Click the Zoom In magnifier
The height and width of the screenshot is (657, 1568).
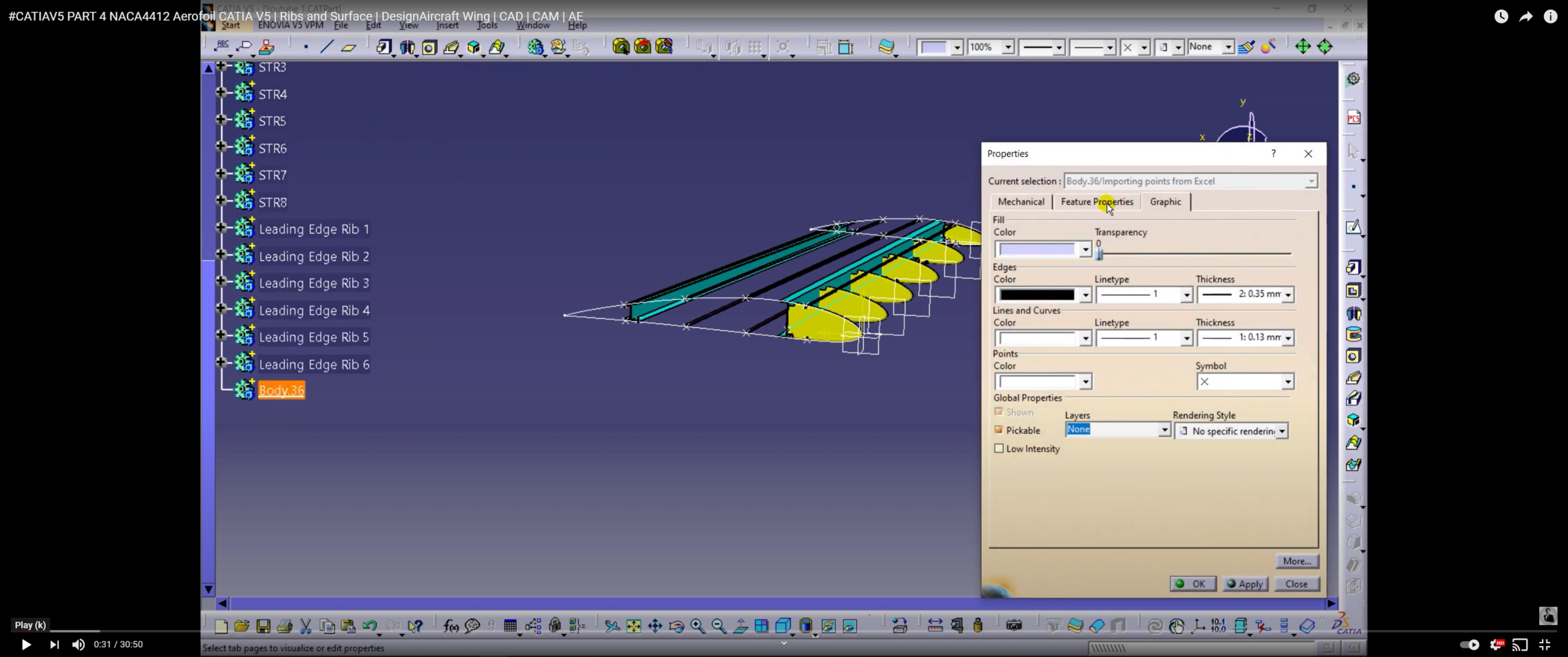tap(698, 626)
